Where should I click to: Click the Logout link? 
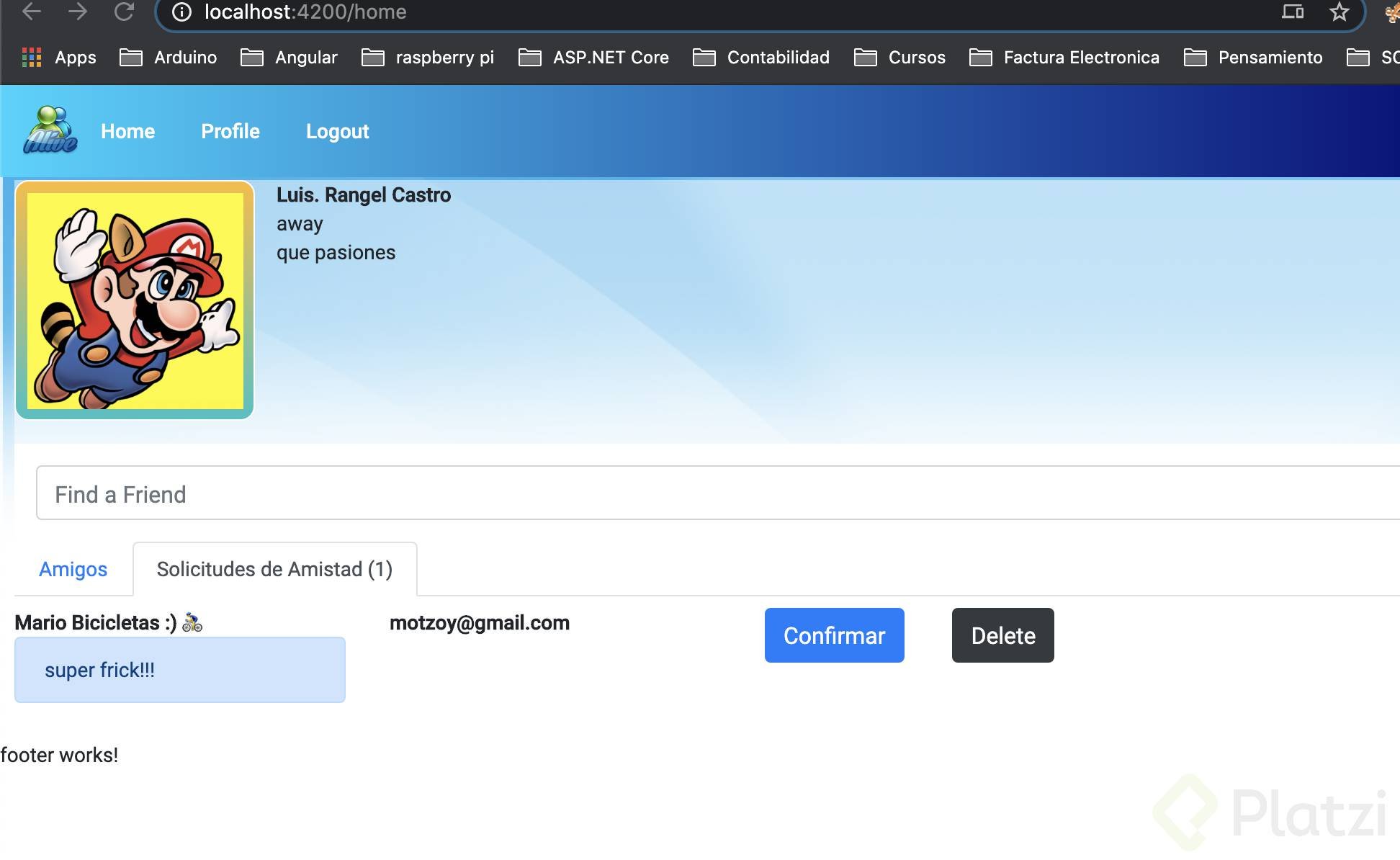coord(337,131)
